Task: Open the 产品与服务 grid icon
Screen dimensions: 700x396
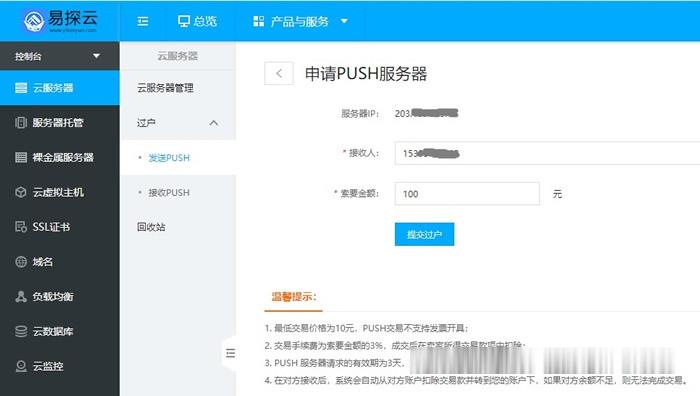Action: (258, 21)
